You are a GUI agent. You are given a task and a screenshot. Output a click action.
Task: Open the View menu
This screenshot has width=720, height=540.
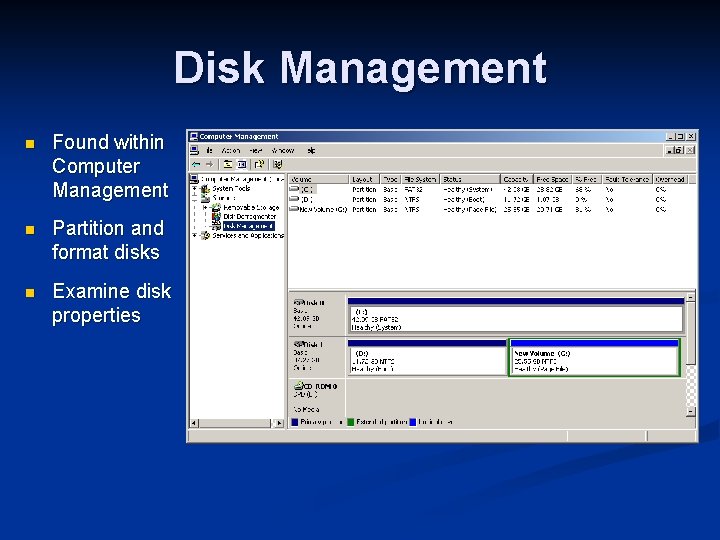point(255,150)
